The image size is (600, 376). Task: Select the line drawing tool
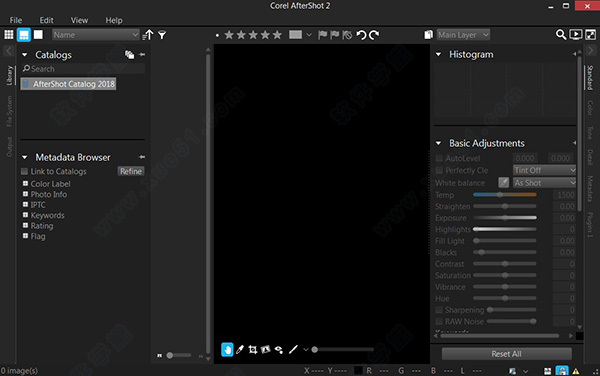coord(293,349)
